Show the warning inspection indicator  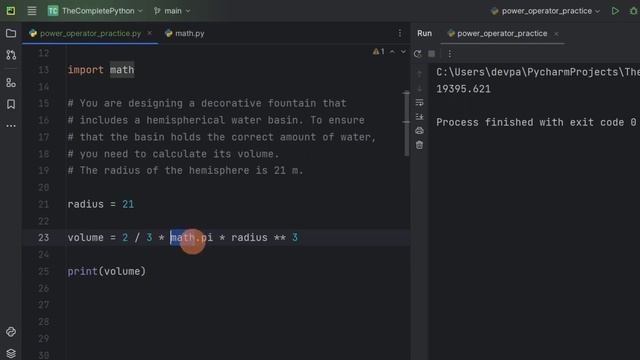click(378, 52)
